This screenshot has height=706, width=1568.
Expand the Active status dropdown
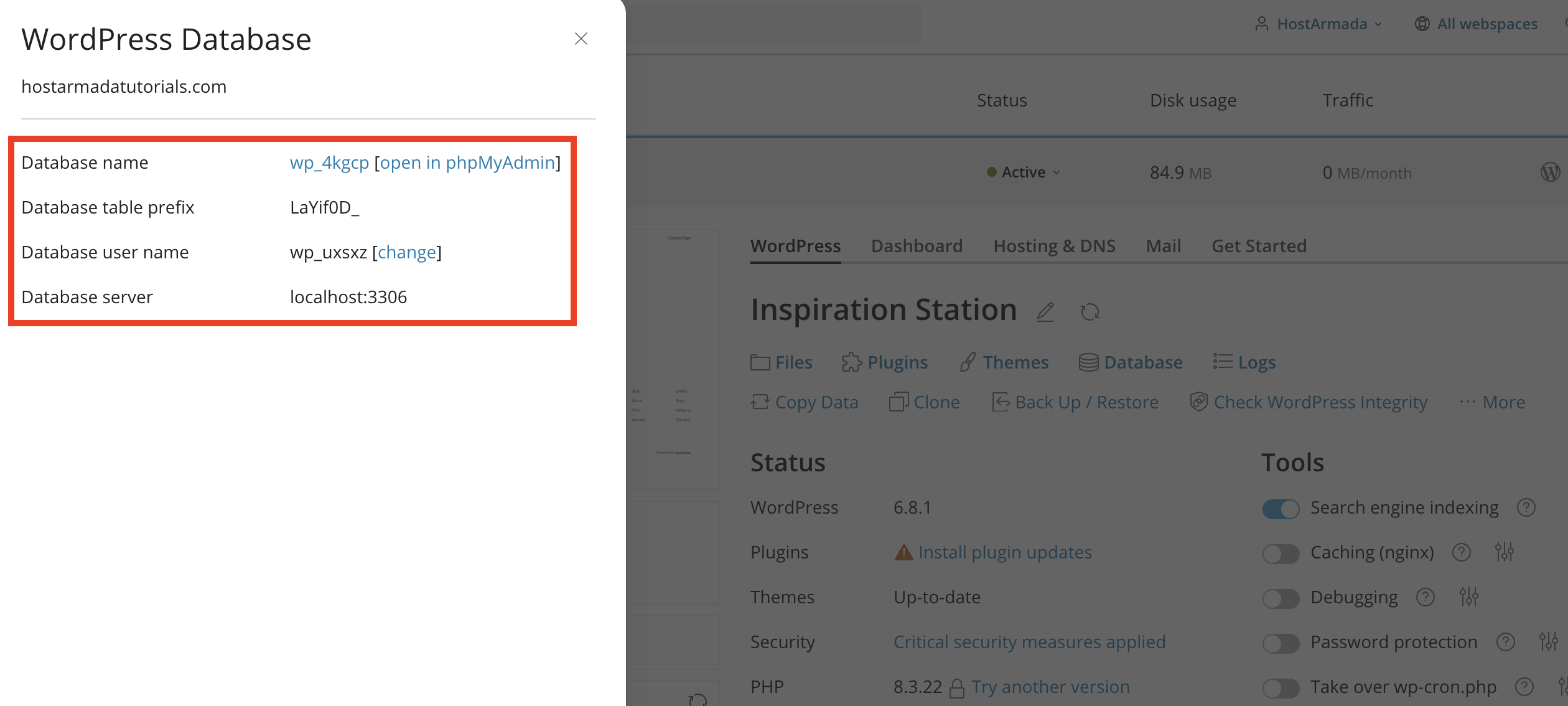(x=1057, y=172)
